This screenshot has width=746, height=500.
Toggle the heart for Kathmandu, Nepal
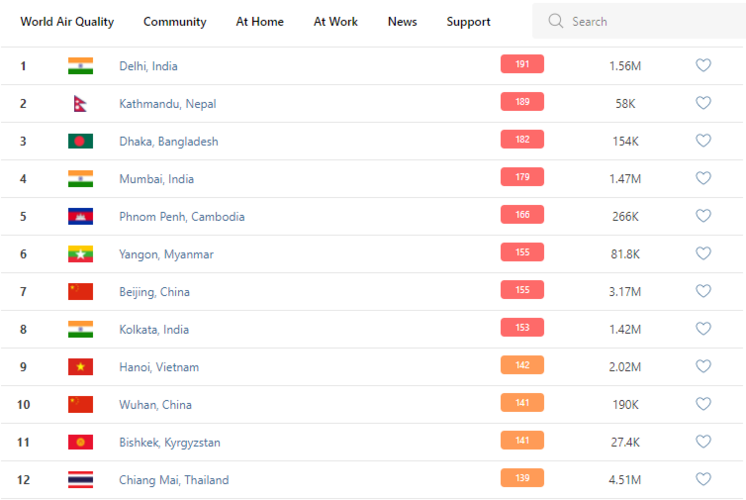[x=703, y=103]
